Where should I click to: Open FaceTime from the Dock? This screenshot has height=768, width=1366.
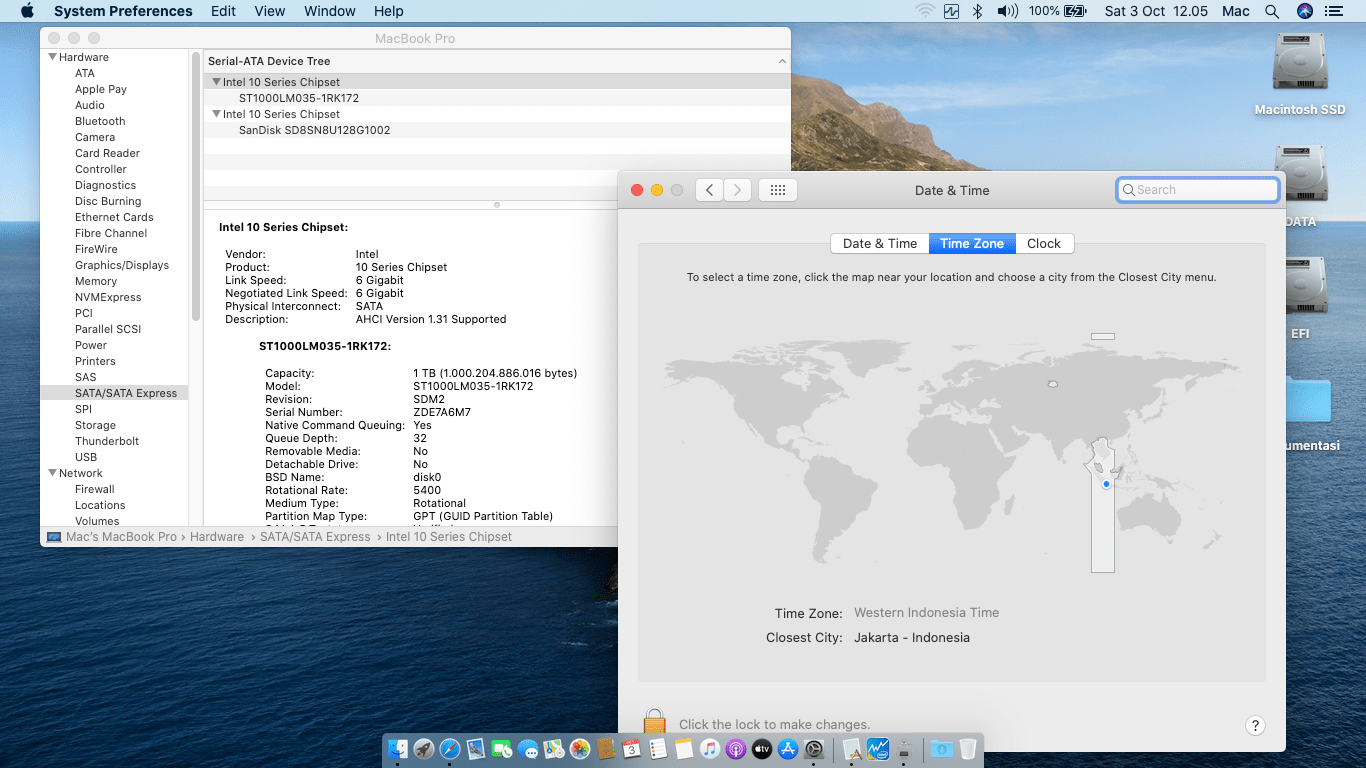502,748
